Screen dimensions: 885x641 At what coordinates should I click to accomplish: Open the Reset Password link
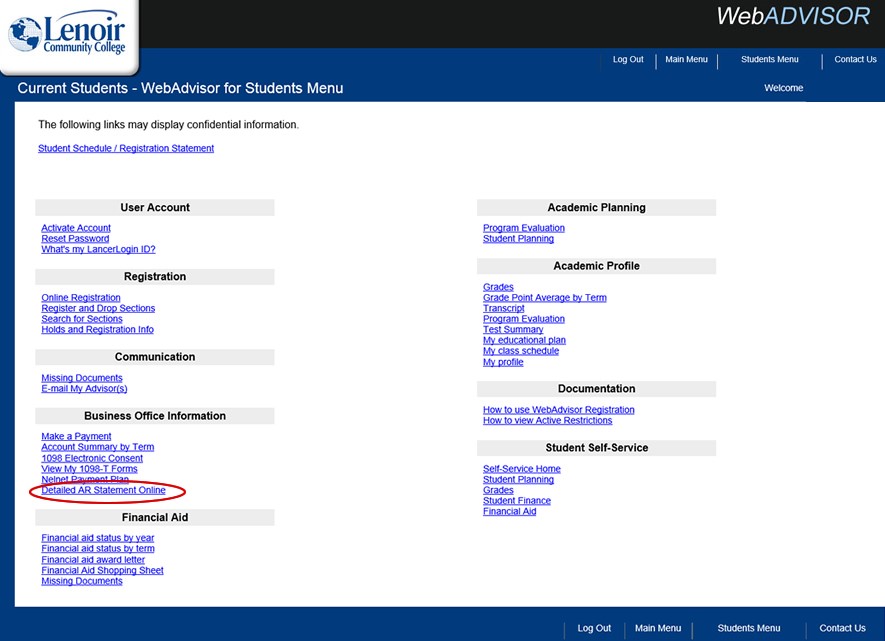point(75,239)
